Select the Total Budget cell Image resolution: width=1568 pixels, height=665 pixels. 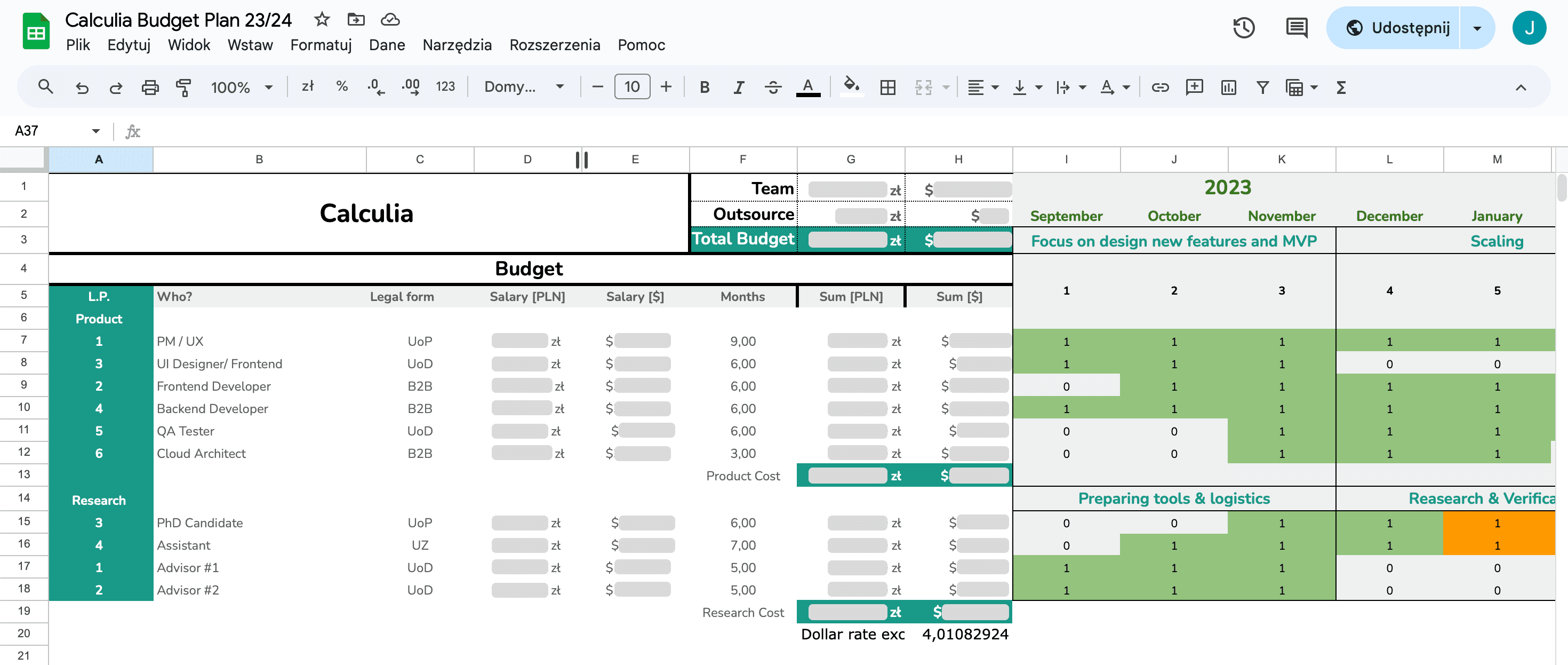coord(743,239)
